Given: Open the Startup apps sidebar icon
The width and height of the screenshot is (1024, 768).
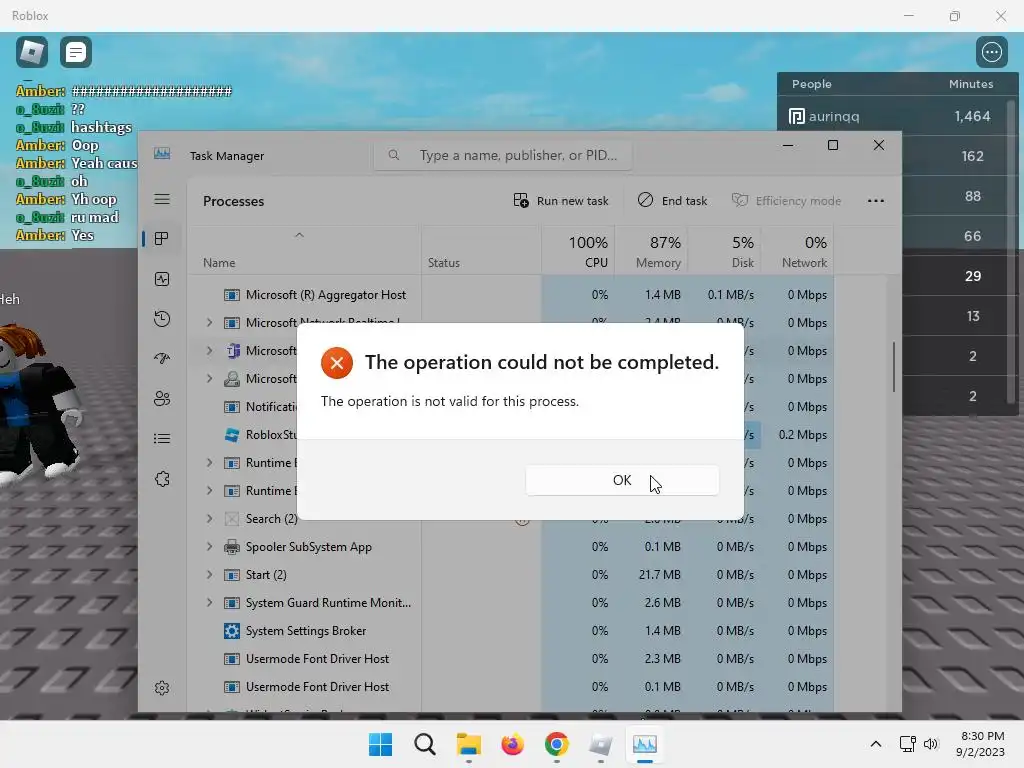Looking at the screenshot, I should point(162,359).
